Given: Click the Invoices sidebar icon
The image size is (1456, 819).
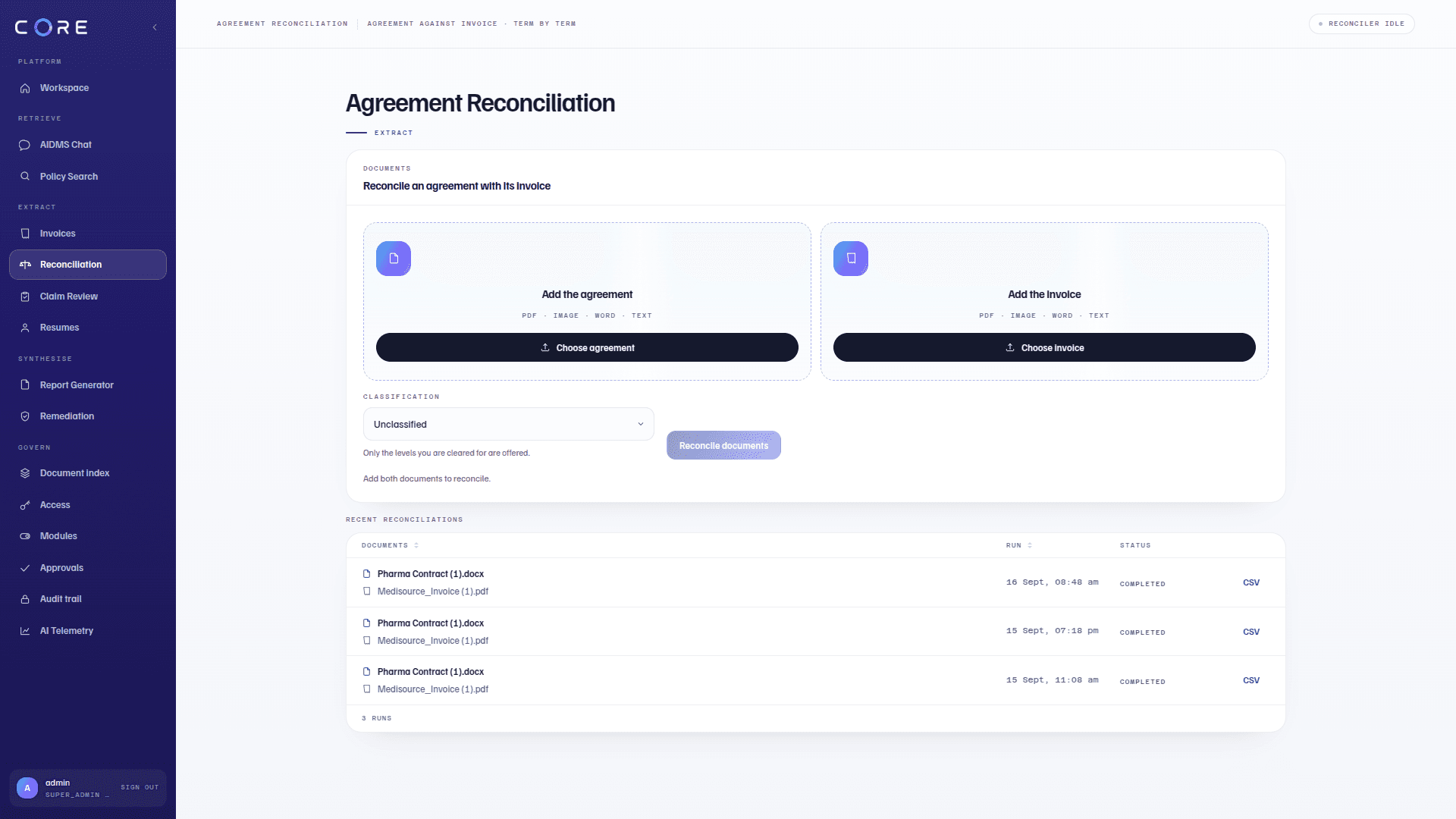Looking at the screenshot, I should point(25,234).
